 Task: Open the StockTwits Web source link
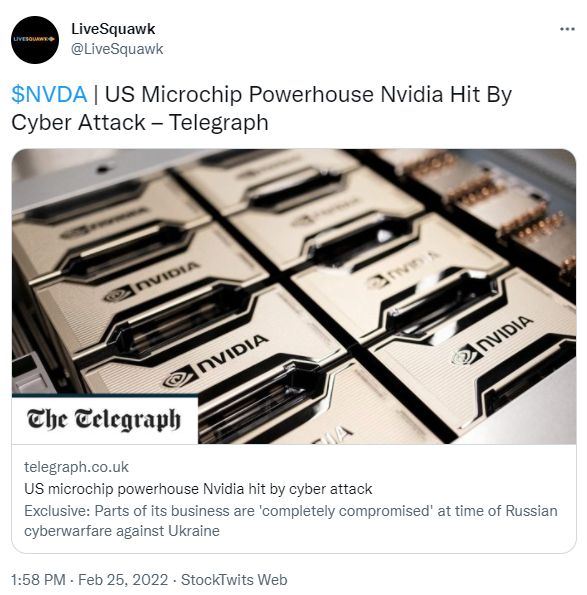234,580
